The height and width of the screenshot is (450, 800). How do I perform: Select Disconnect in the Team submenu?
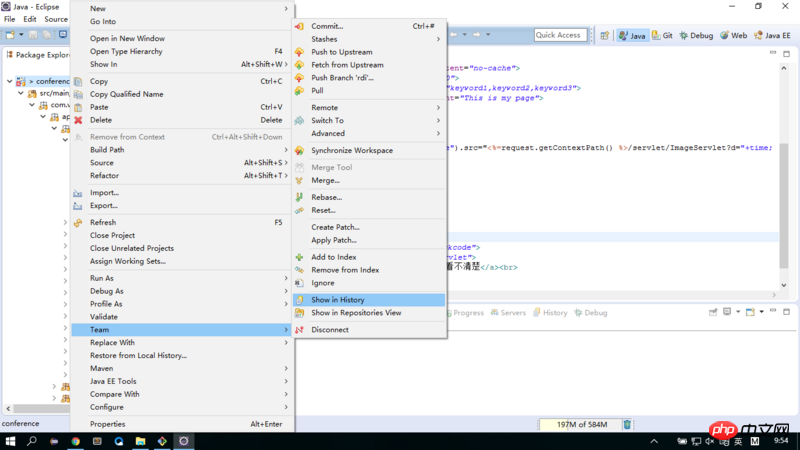[x=329, y=330]
